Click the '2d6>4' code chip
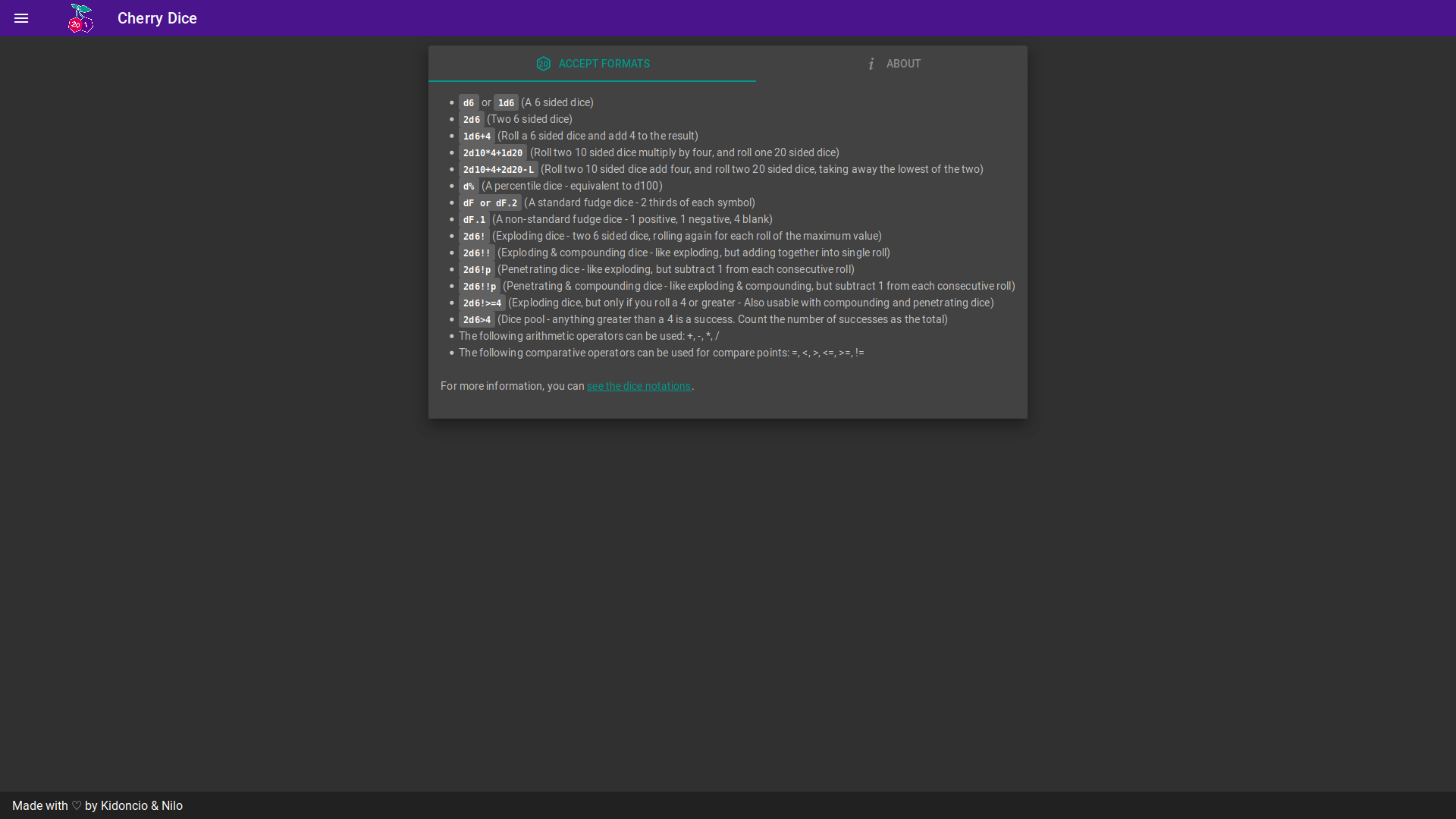1456x819 pixels. (x=477, y=319)
